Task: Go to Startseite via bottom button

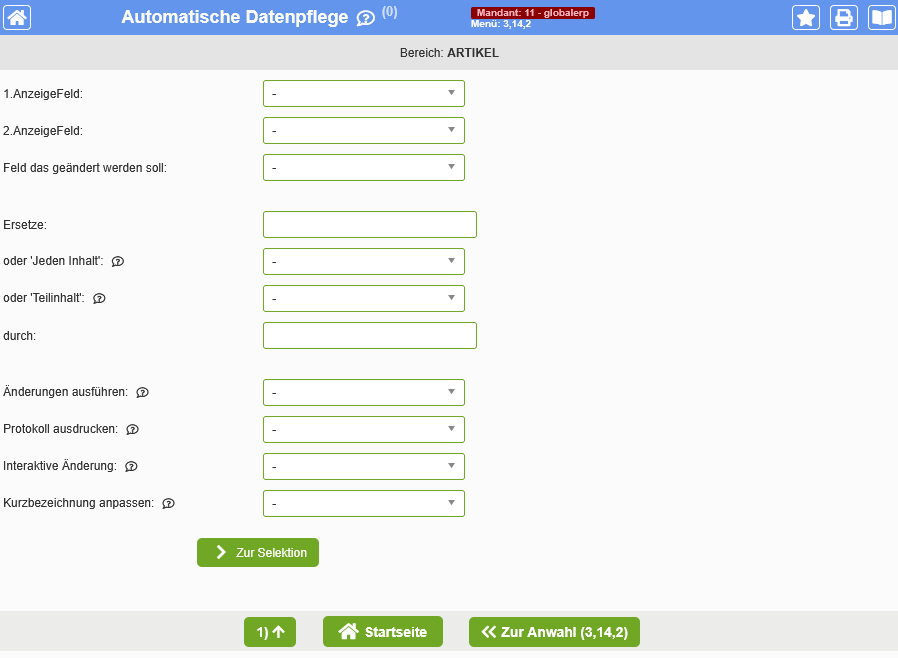Action: [382, 632]
